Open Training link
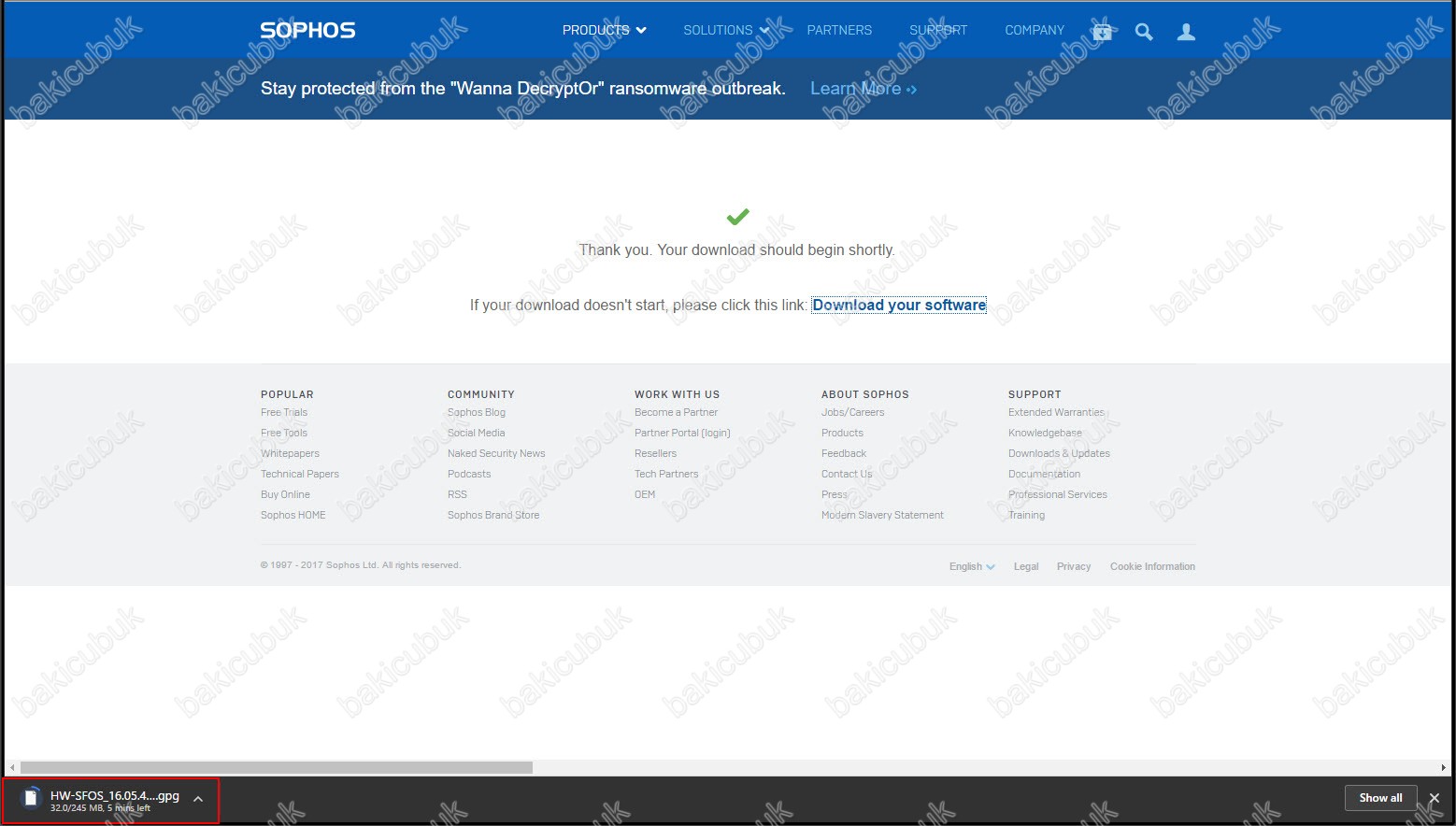This screenshot has width=1456, height=826. click(1026, 515)
